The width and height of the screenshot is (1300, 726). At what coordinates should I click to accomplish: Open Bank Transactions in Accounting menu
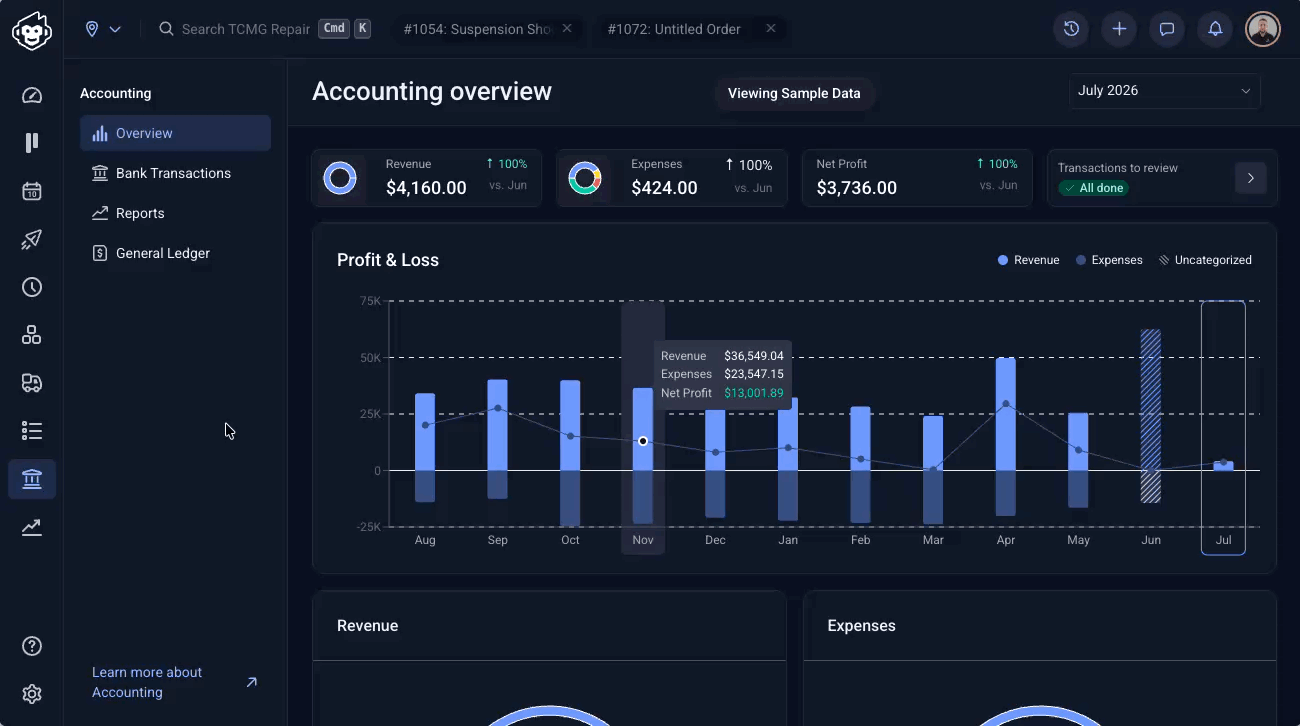click(175, 173)
